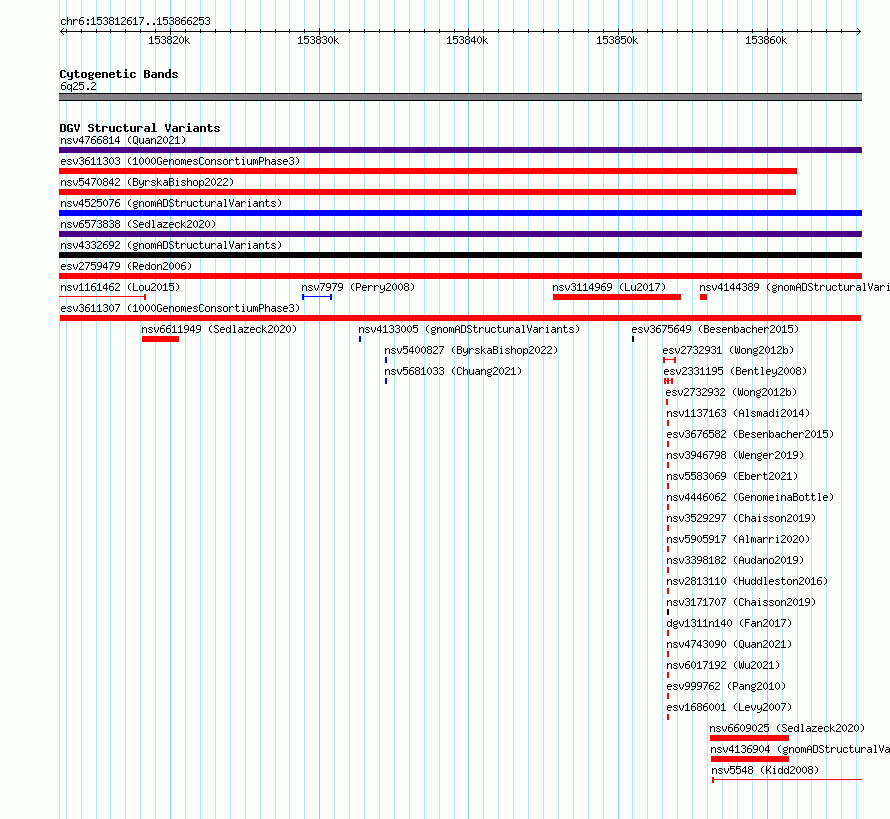Click the 153850k ruler label
This screenshot has height=819, width=890.
pyautogui.click(x=617, y=40)
